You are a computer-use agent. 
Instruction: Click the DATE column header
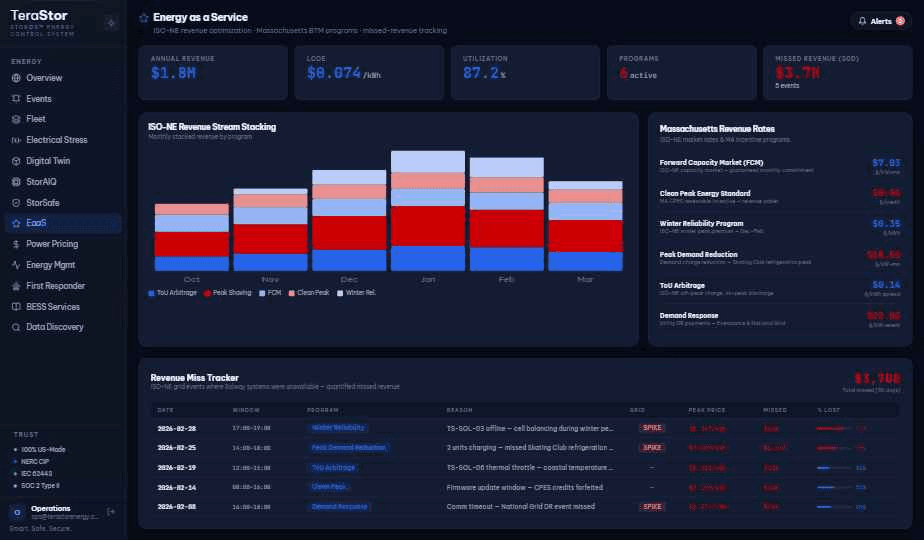click(x=165, y=410)
